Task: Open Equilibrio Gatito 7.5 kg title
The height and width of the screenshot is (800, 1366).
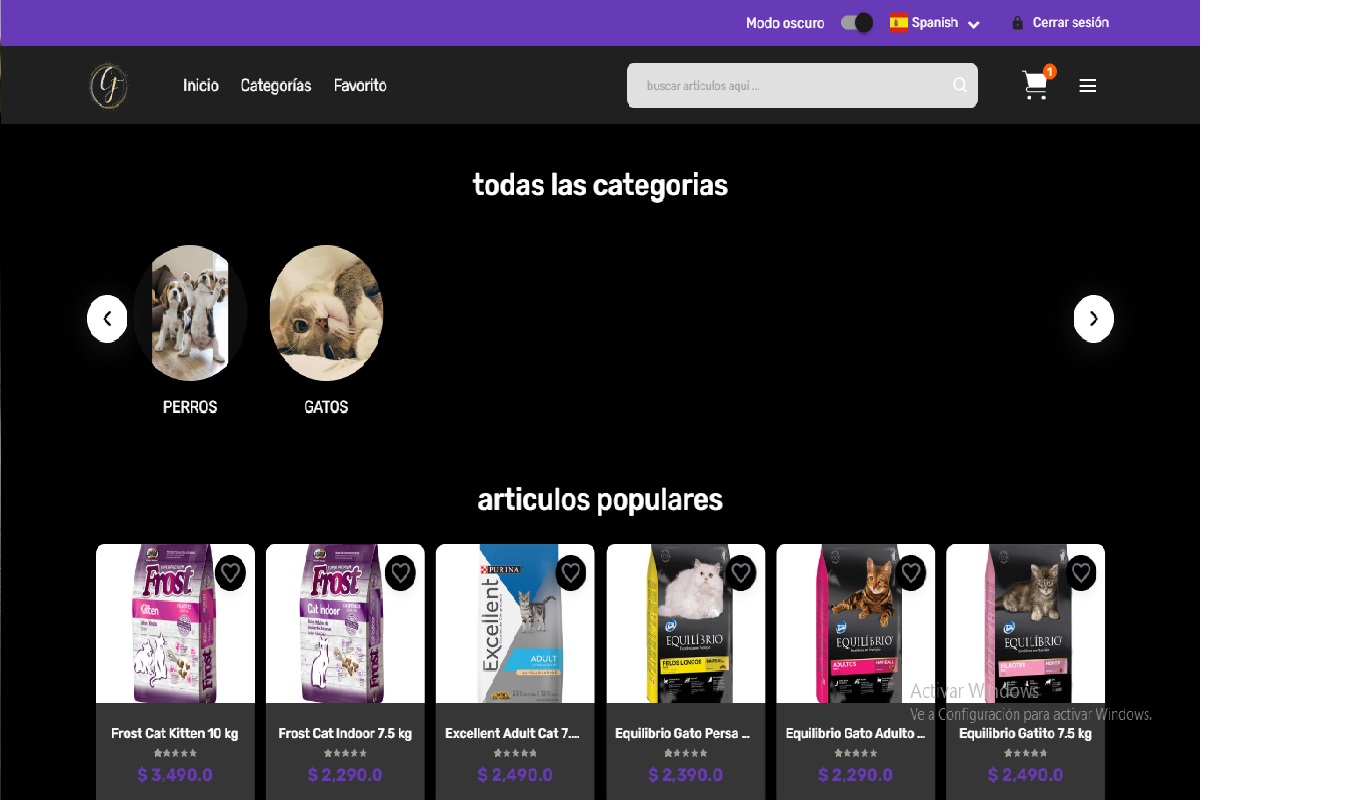Action: tap(1025, 733)
